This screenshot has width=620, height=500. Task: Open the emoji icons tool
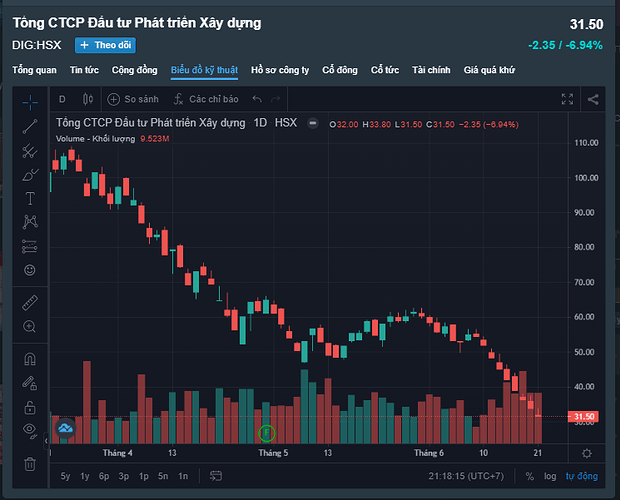pyautogui.click(x=30, y=270)
